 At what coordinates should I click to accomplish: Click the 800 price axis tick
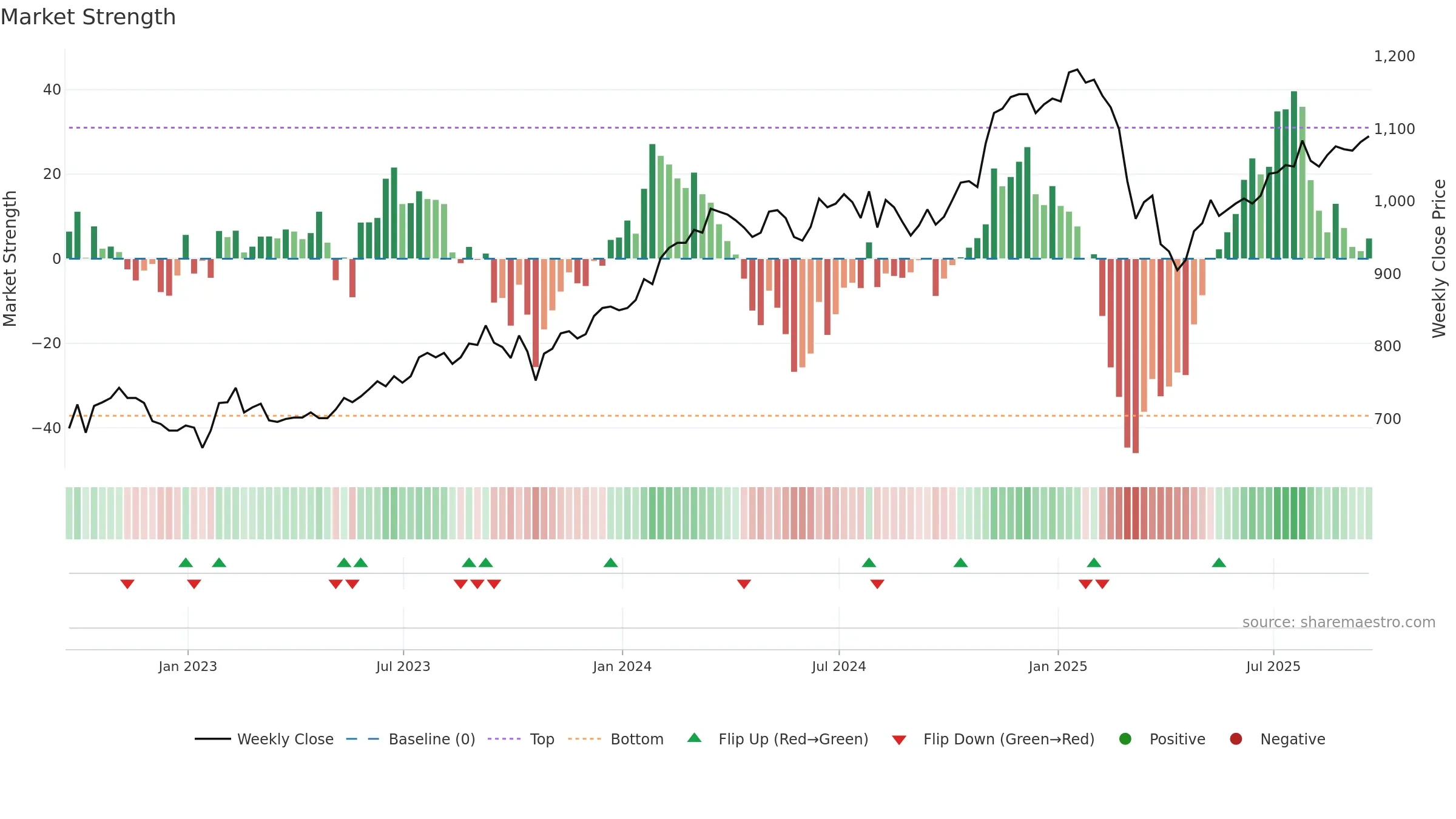(x=1387, y=346)
